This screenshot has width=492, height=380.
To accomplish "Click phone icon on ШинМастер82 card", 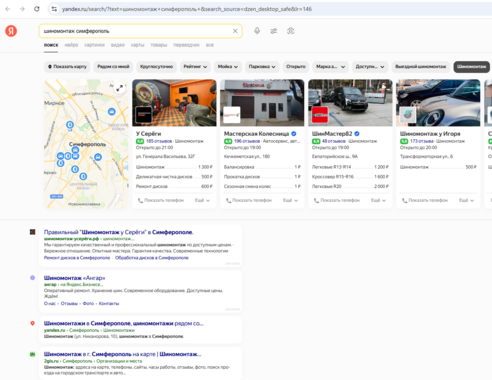I will [316, 200].
